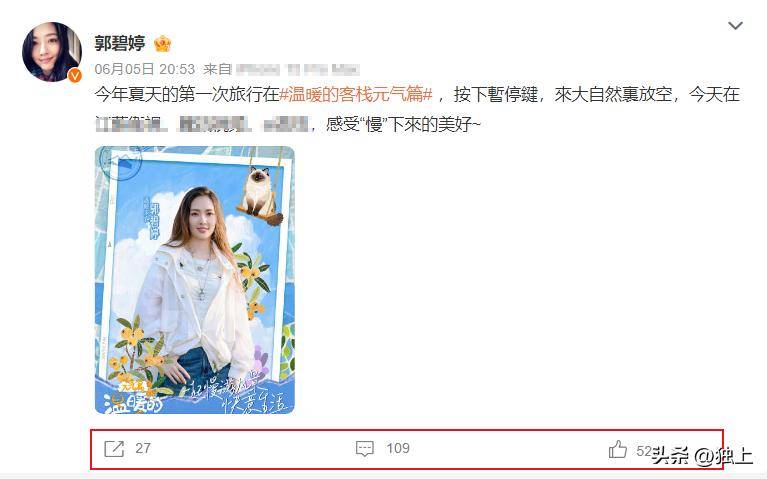The height and width of the screenshot is (479, 767).
Task: Click the blurred device source after 来自
Action: [x=297, y=69]
